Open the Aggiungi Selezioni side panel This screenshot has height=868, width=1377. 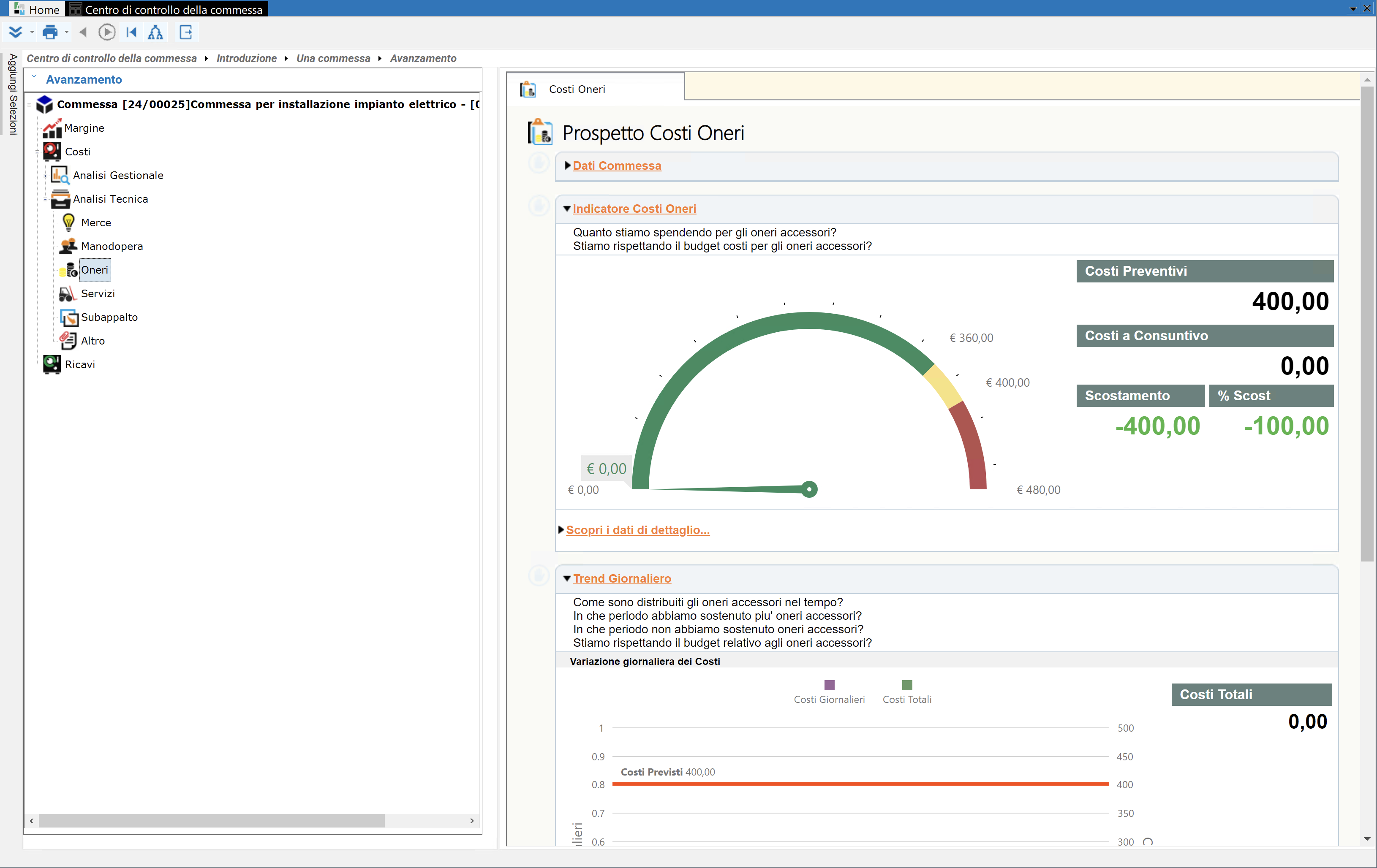point(13,94)
